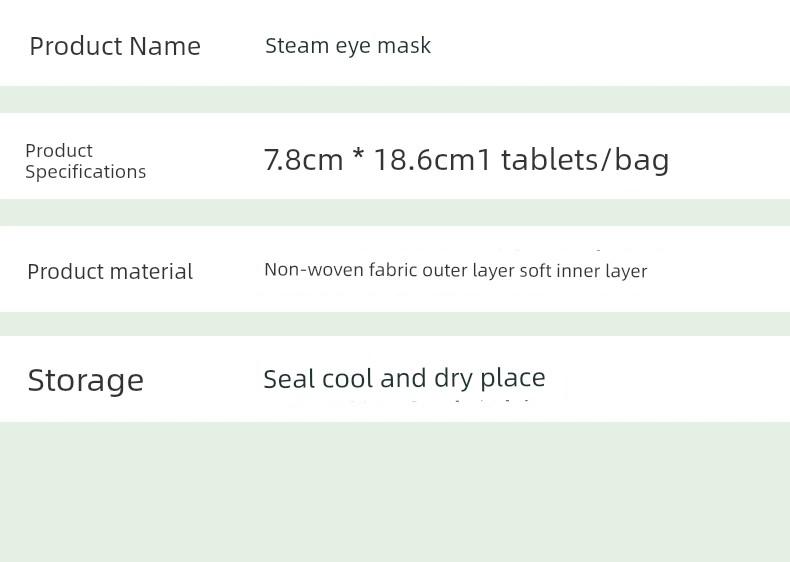Click the word "Seal" in the storage row
Screen dimensions: 790x562
[289, 378]
